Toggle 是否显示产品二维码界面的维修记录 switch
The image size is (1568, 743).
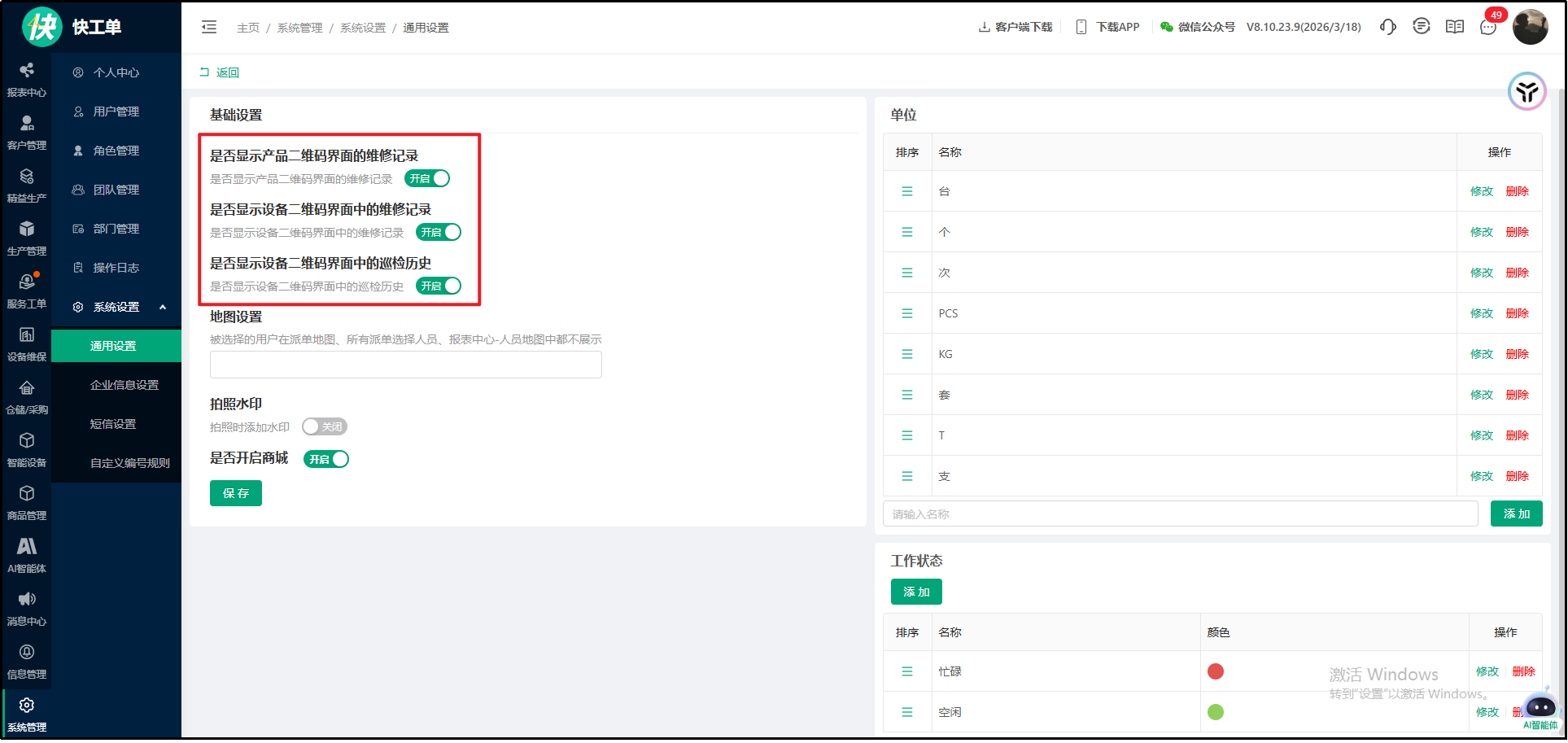[427, 178]
